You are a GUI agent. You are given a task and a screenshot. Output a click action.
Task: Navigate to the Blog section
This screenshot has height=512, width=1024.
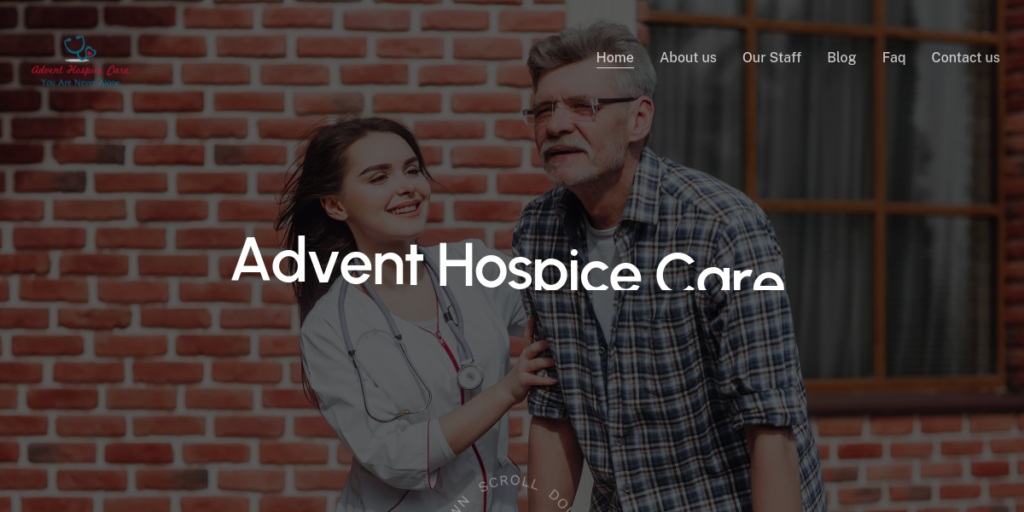click(x=841, y=57)
